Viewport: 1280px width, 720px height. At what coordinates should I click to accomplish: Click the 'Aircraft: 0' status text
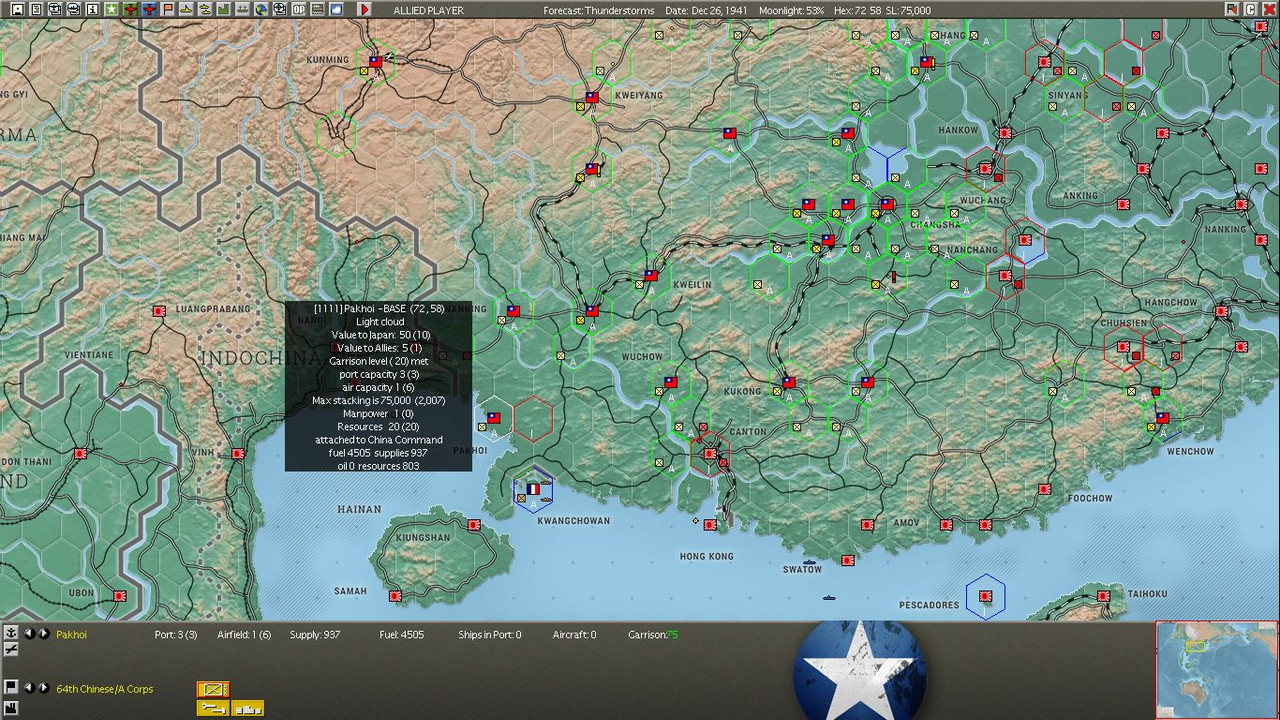pos(574,635)
